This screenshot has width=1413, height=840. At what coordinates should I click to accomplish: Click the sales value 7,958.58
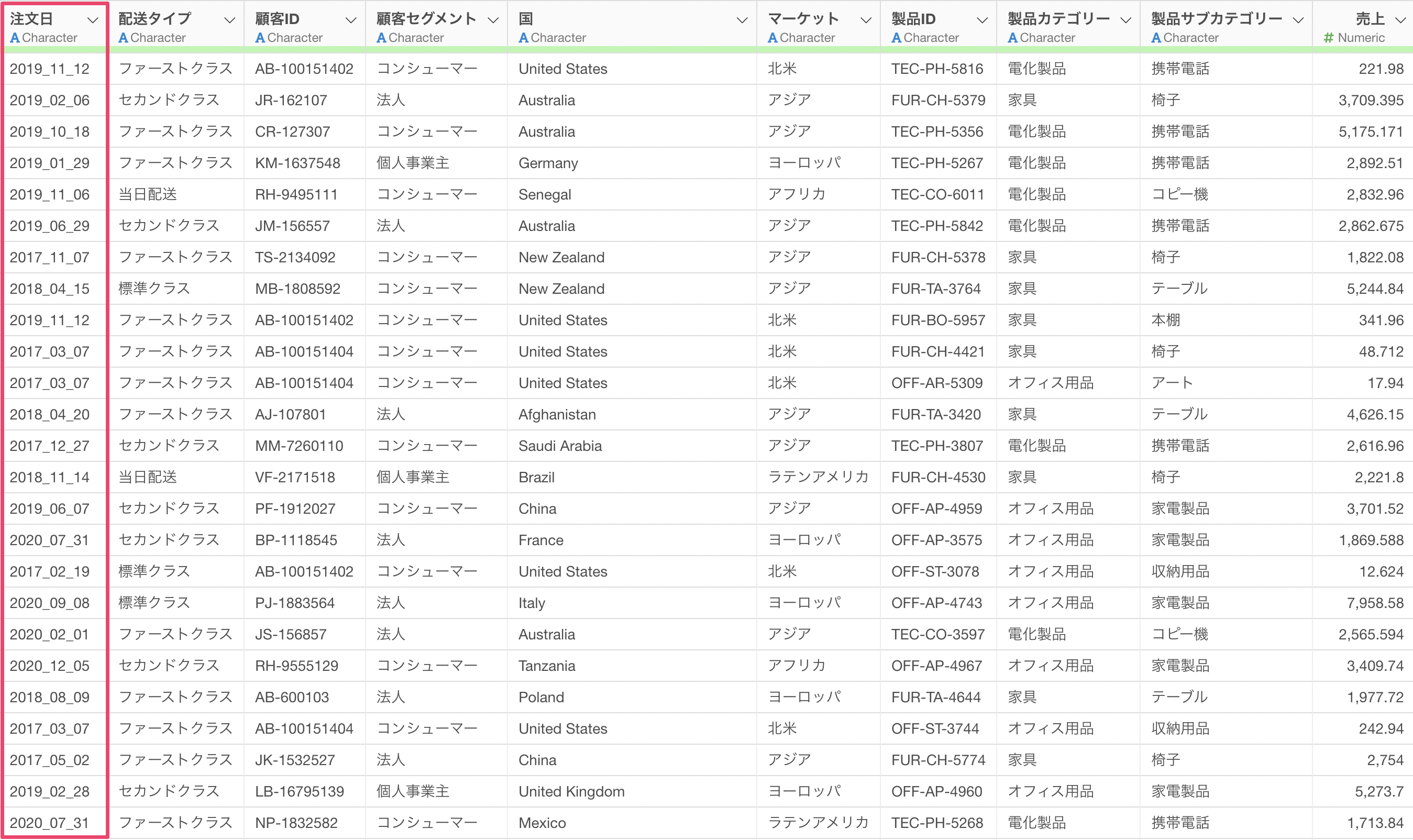tap(1374, 603)
